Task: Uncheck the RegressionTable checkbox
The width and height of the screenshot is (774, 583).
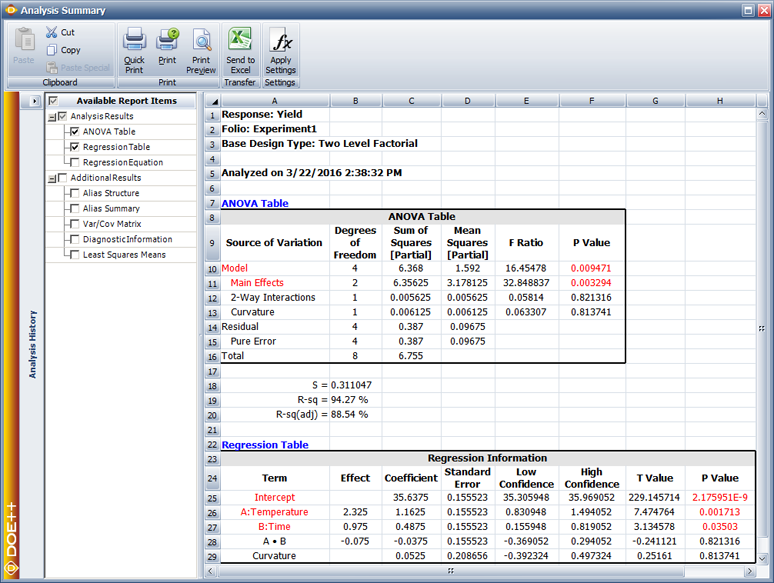Action: pyautogui.click(x=75, y=147)
